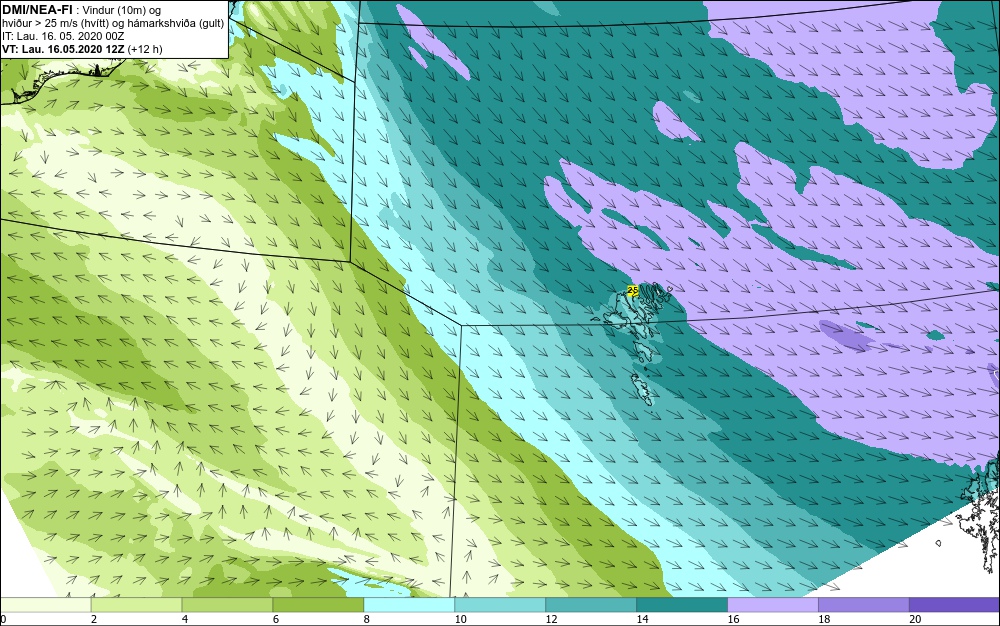The width and height of the screenshot is (1000, 626).
Task: Select the 4–6 m/s green legend swatch
Action: pyautogui.click(x=227, y=605)
